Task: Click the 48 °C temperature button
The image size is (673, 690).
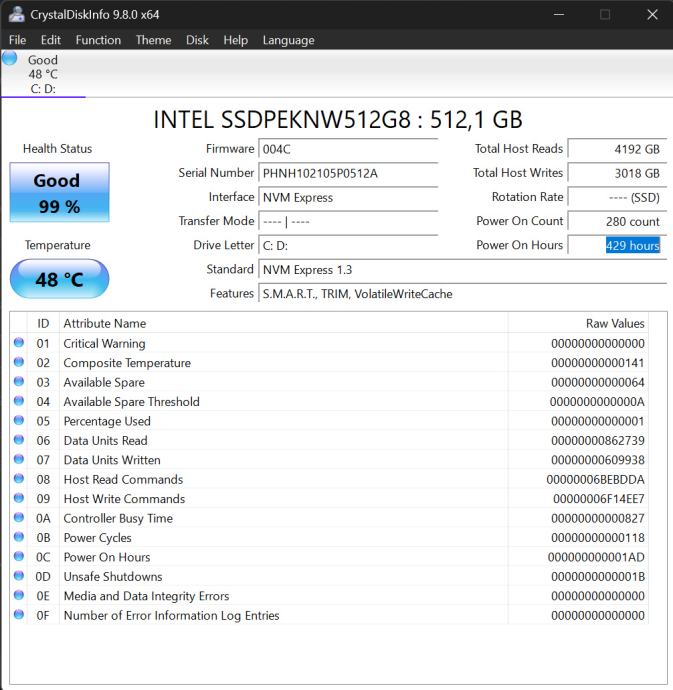Action: pos(60,280)
